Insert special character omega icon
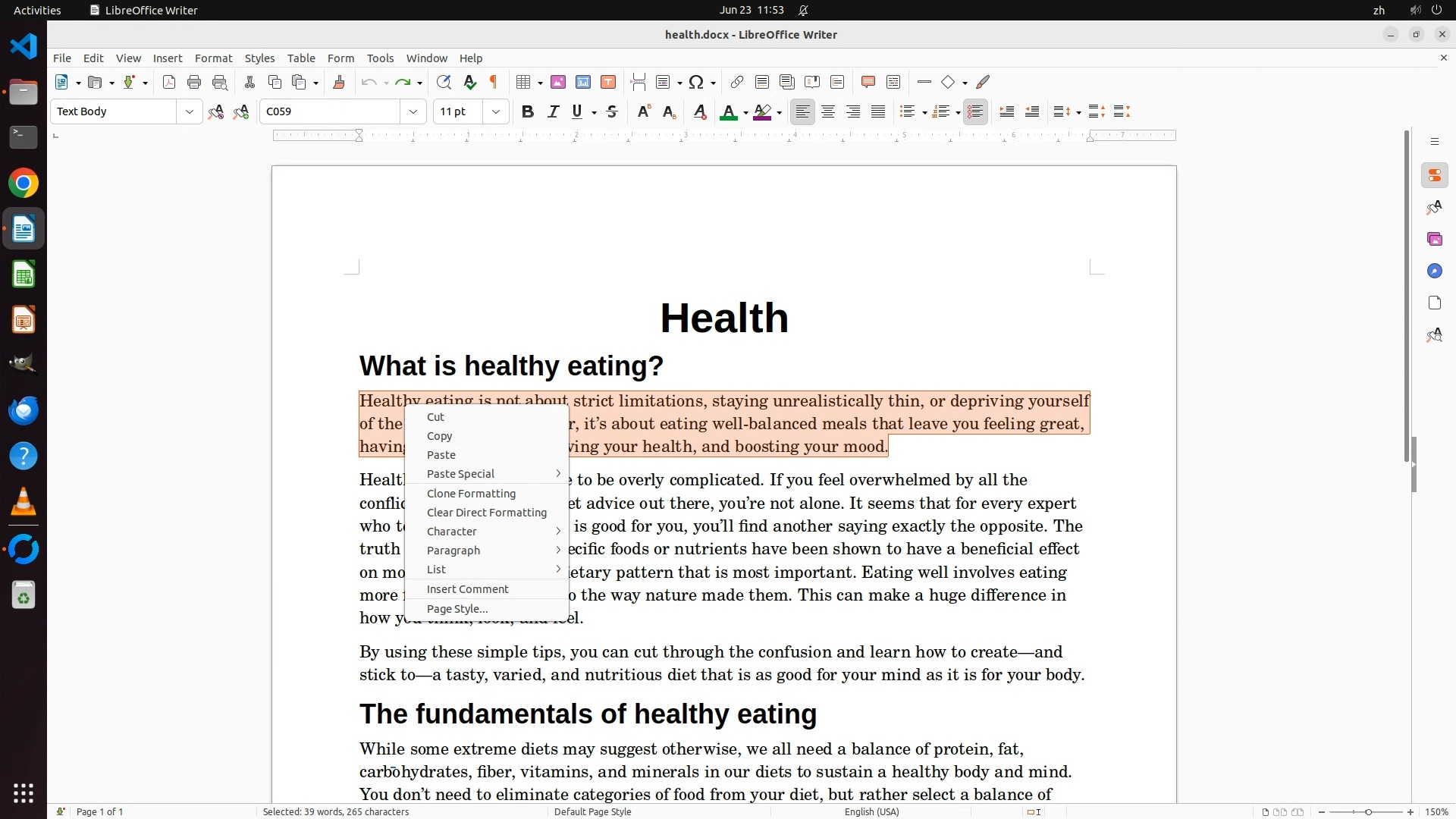 click(x=696, y=83)
